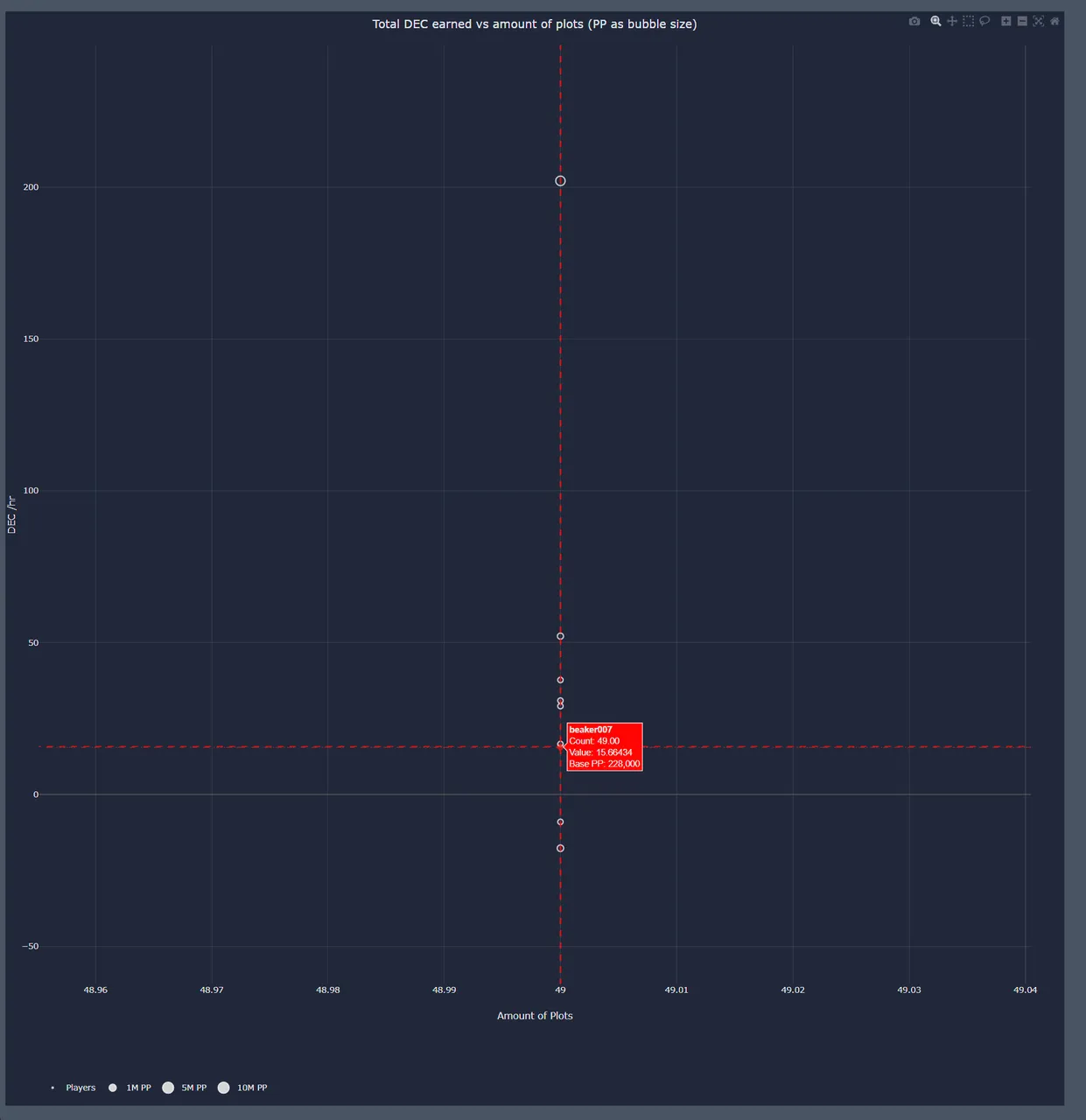Select the Pan tool in modebar
This screenshot has width=1086, height=1120.
tap(952, 21)
